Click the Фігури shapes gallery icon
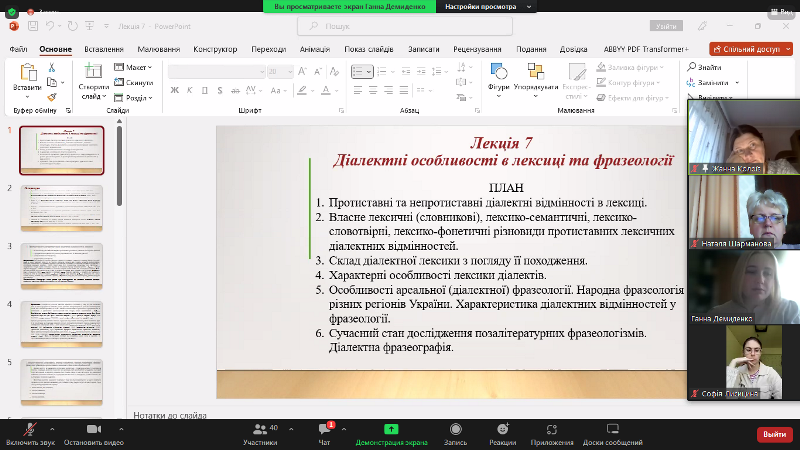The width and height of the screenshot is (800, 450). tap(499, 72)
